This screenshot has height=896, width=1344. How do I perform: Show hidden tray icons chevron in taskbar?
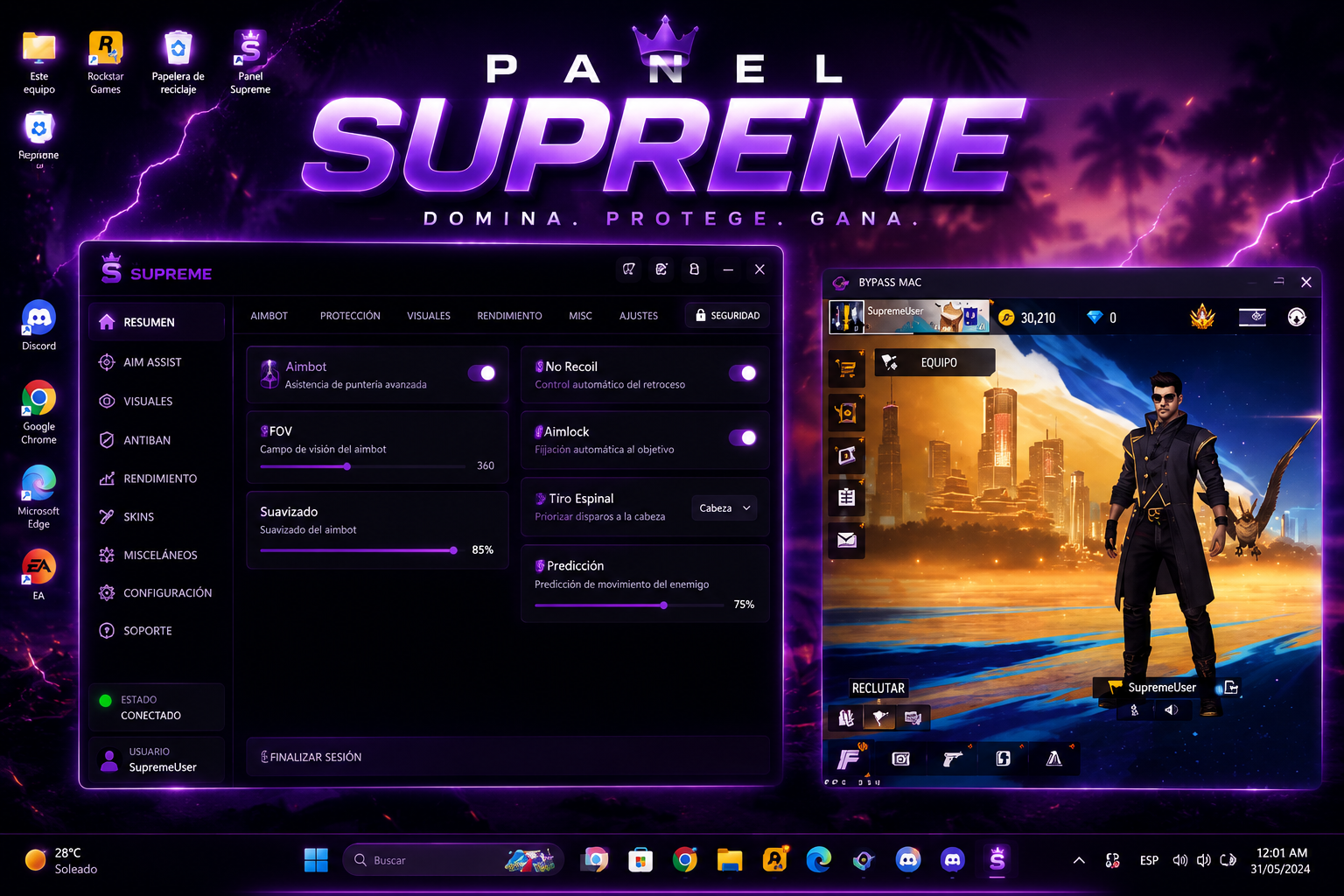click(x=1079, y=860)
